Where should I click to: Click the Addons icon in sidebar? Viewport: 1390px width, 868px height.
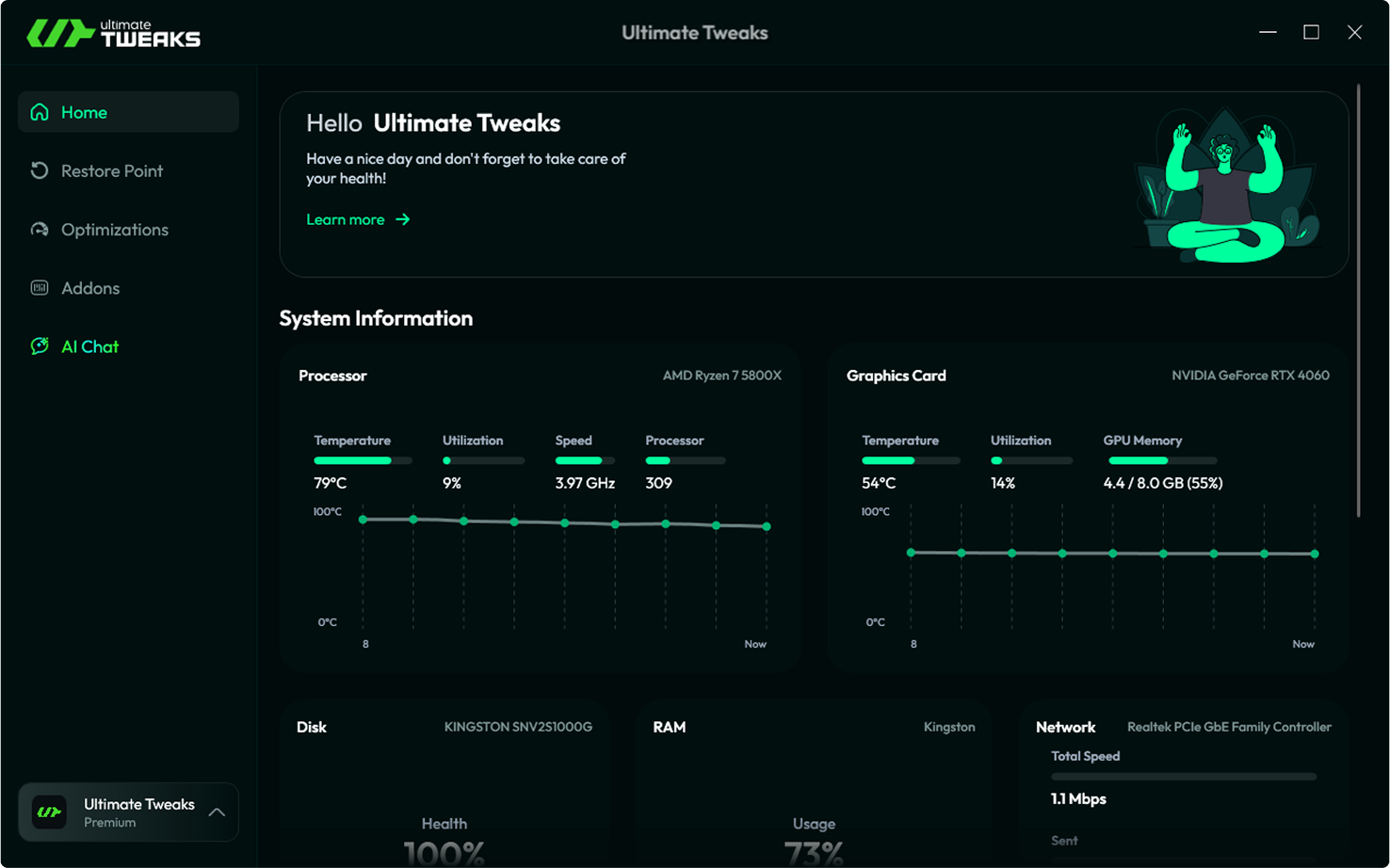tap(40, 288)
